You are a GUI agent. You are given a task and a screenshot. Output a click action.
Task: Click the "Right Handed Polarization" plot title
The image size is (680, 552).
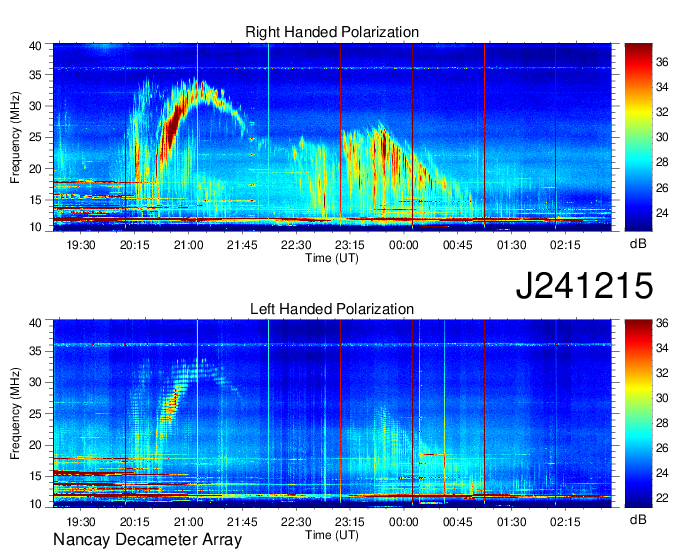click(332, 32)
